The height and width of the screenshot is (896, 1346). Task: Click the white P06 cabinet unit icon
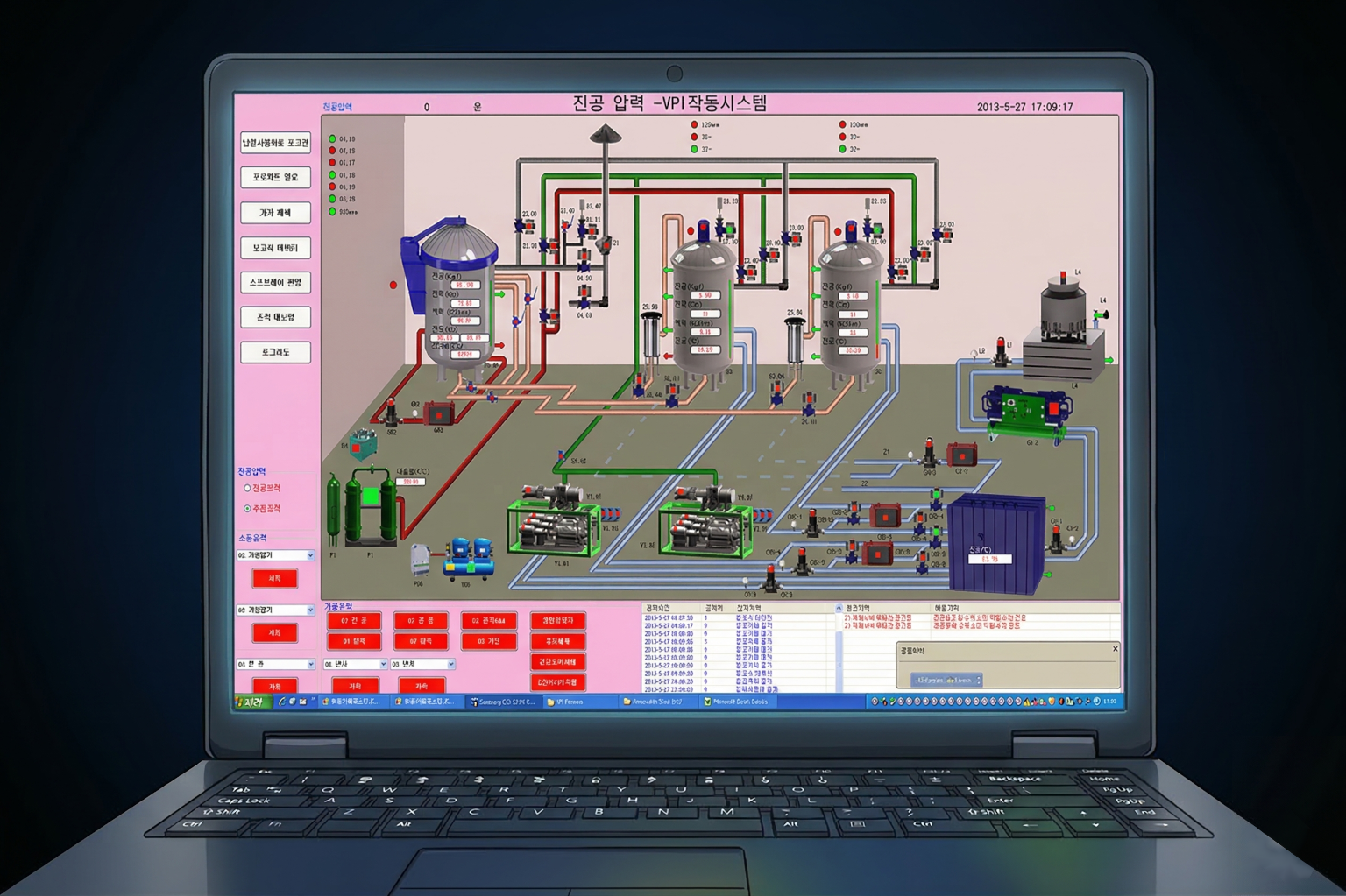(421, 561)
